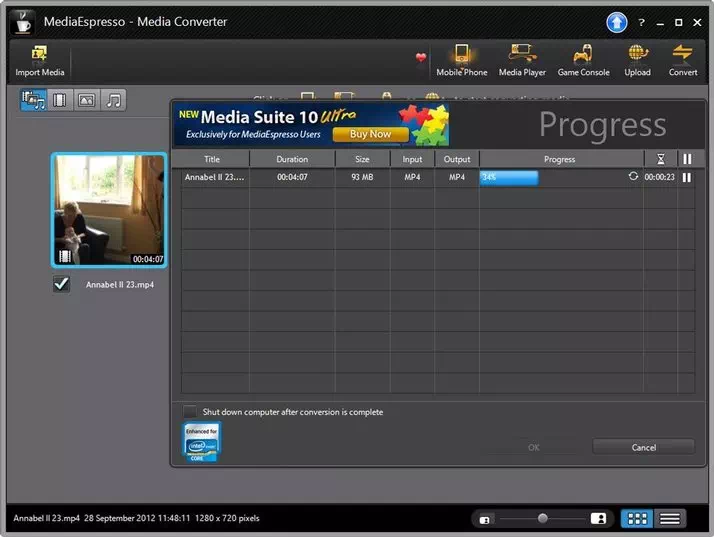Click the large thumbnail size icon

pos(598,518)
